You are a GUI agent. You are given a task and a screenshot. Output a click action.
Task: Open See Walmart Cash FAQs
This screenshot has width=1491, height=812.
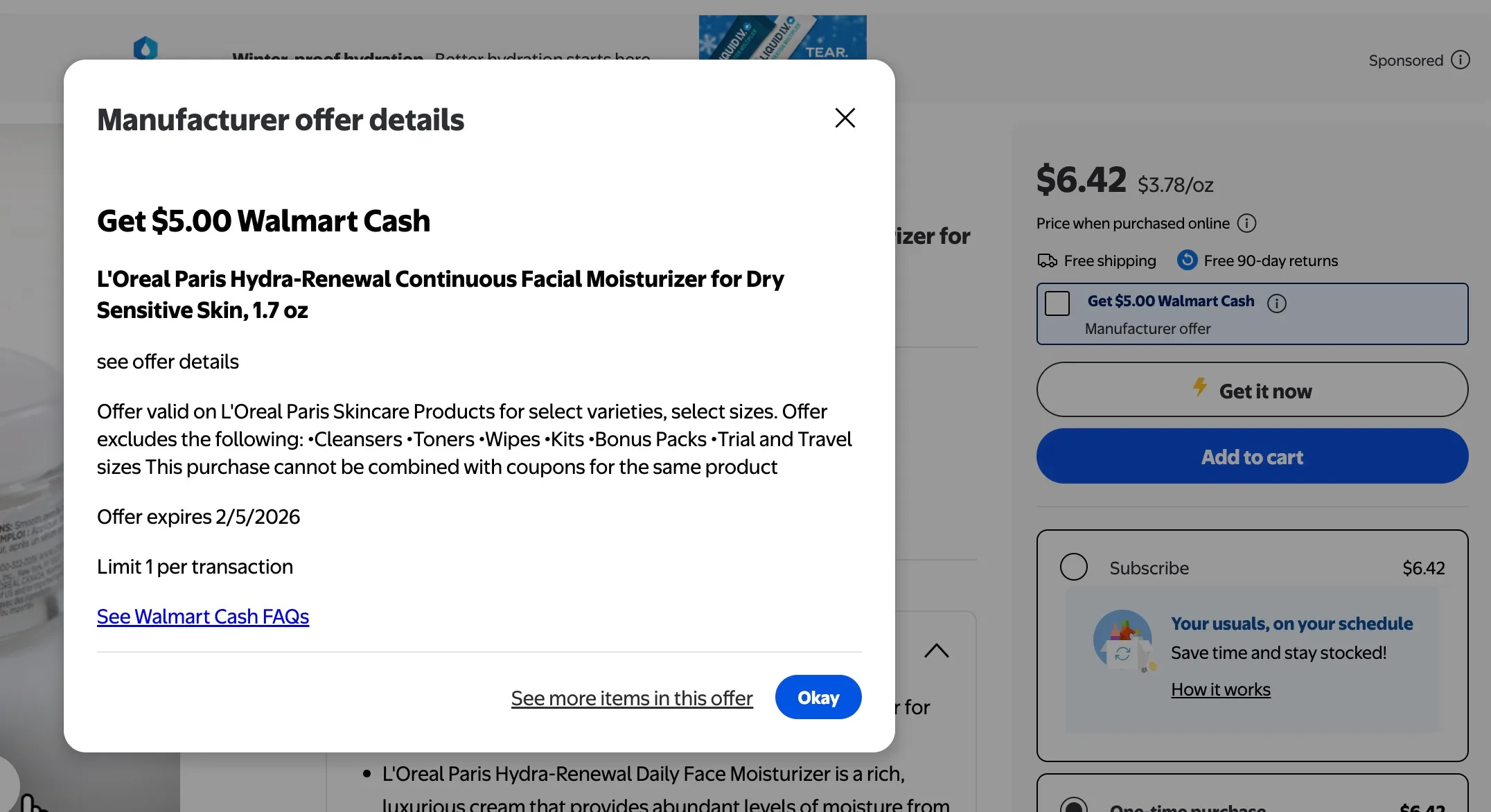(202, 616)
